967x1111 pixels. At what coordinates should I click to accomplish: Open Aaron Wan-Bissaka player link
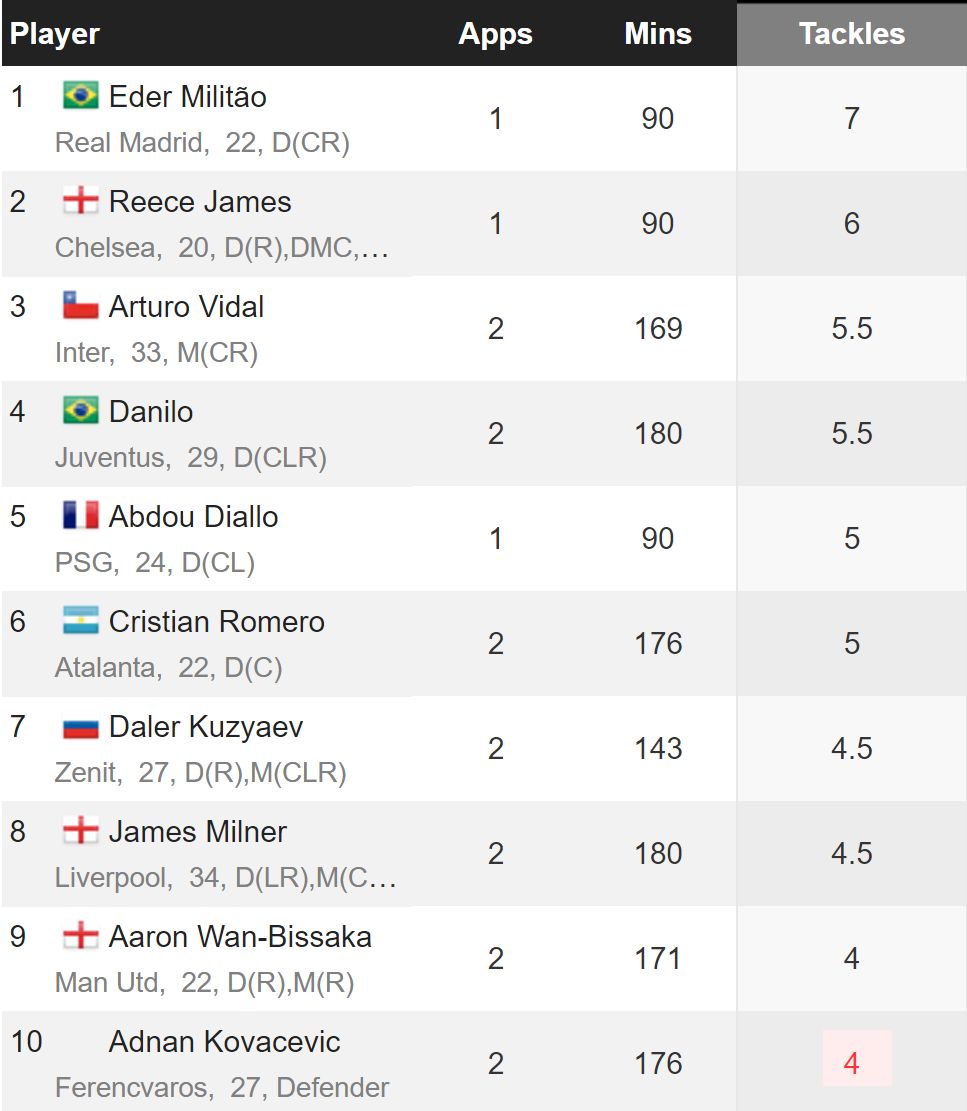[x=240, y=937]
